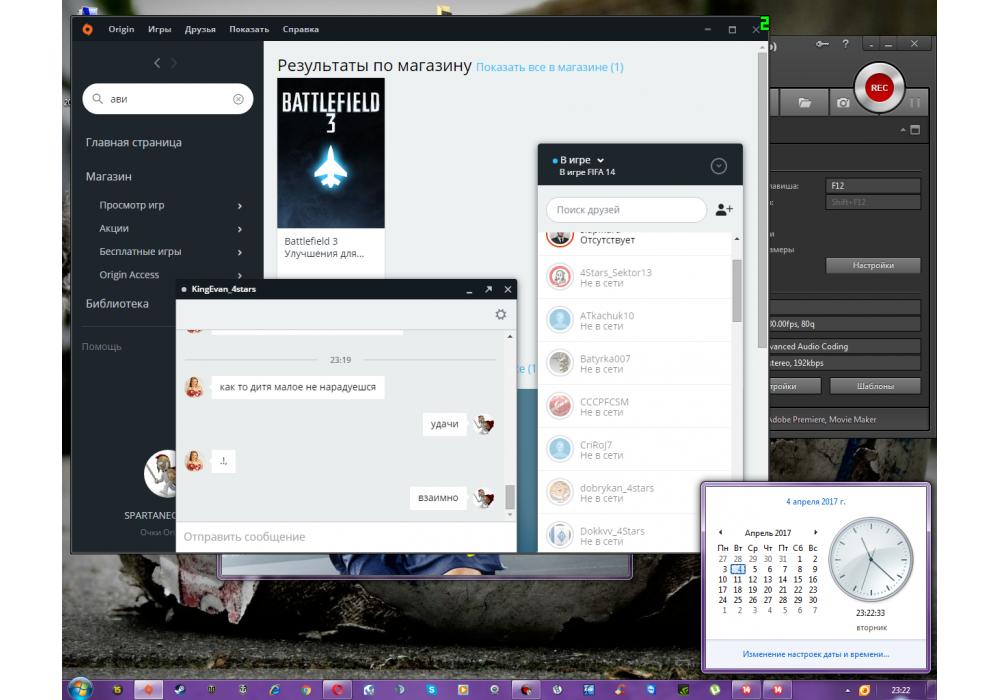Image resolution: width=1000 pixels, height=700 pixels.
Task: Pop out the KingEvan_4stars chat window
Action: [x=489, y=289]
